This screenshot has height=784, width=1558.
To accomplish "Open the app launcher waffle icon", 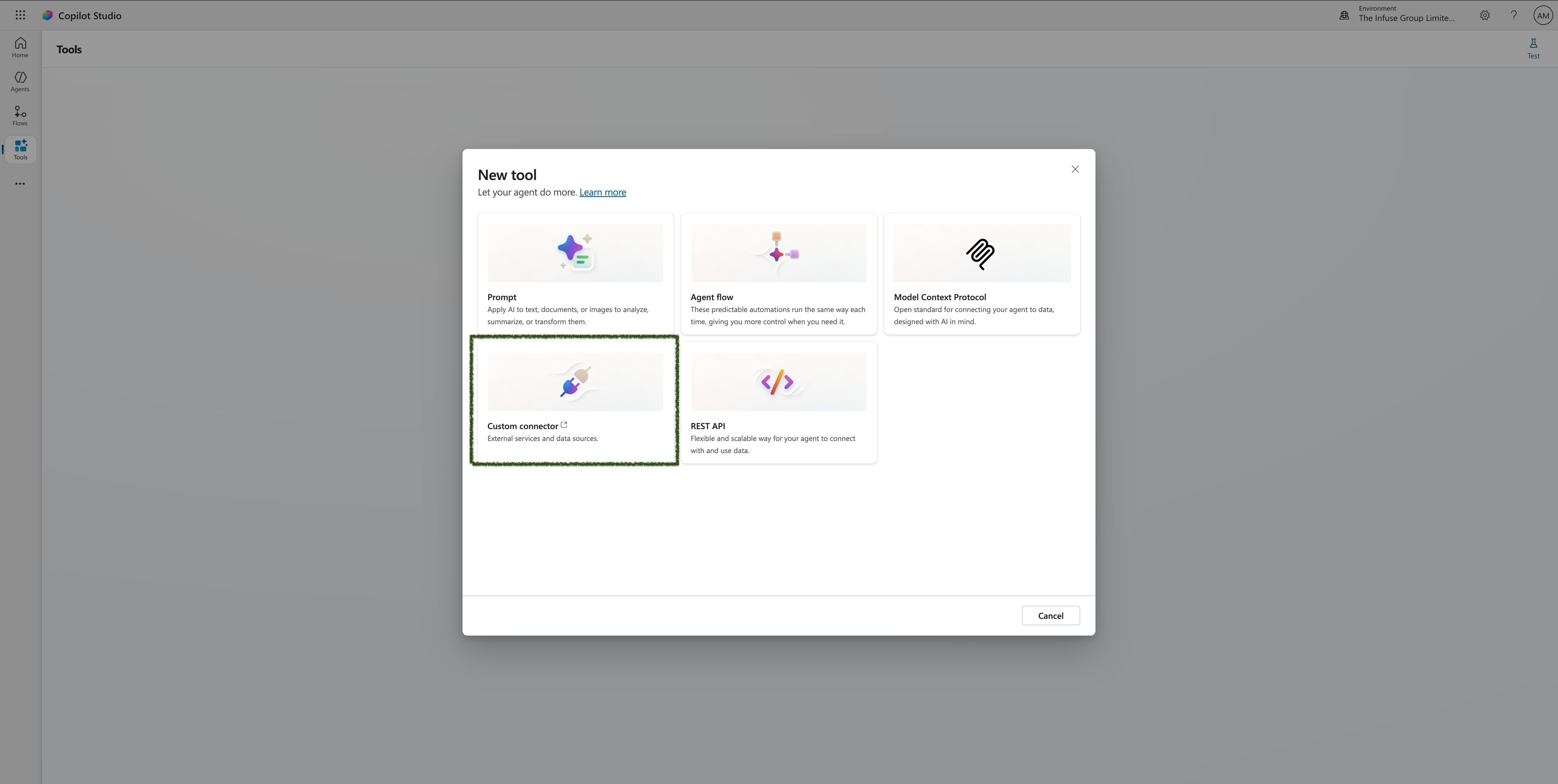I will pos(20,15).
